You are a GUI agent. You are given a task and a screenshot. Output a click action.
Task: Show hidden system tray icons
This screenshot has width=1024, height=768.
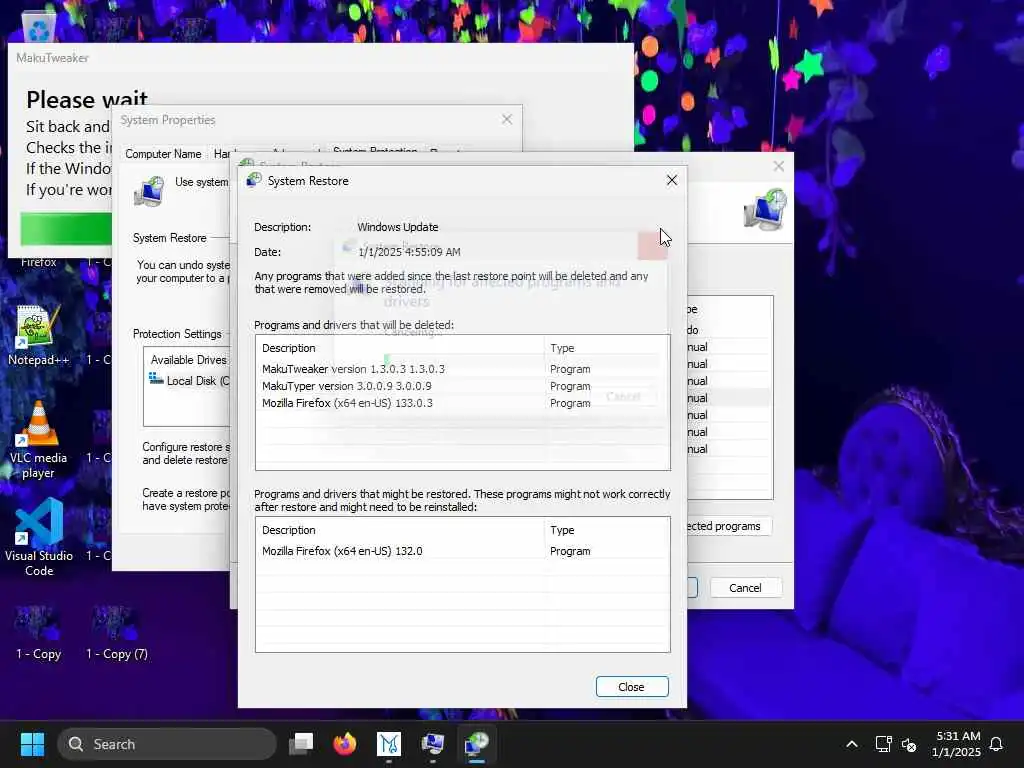tap(852, 744)
